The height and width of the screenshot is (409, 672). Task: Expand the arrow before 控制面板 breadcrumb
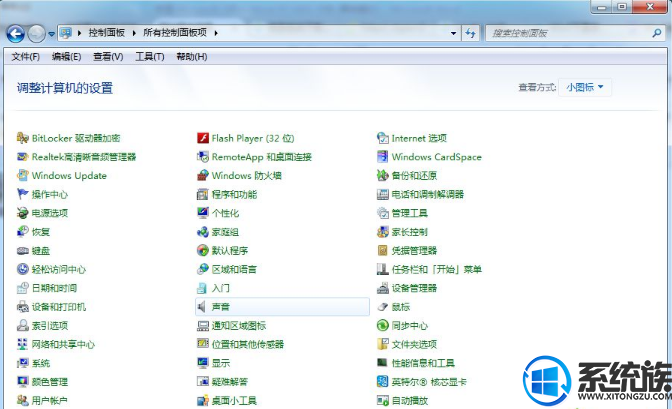coord(80,33)
